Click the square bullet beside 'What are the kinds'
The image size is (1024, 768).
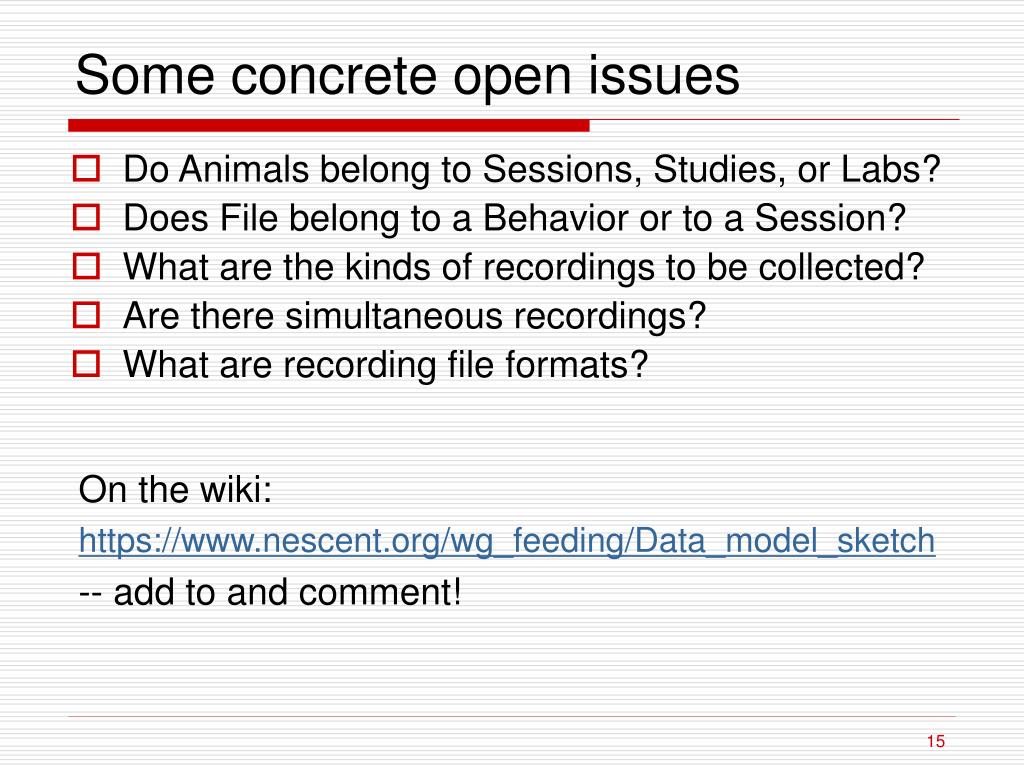(x=86, y=266)
